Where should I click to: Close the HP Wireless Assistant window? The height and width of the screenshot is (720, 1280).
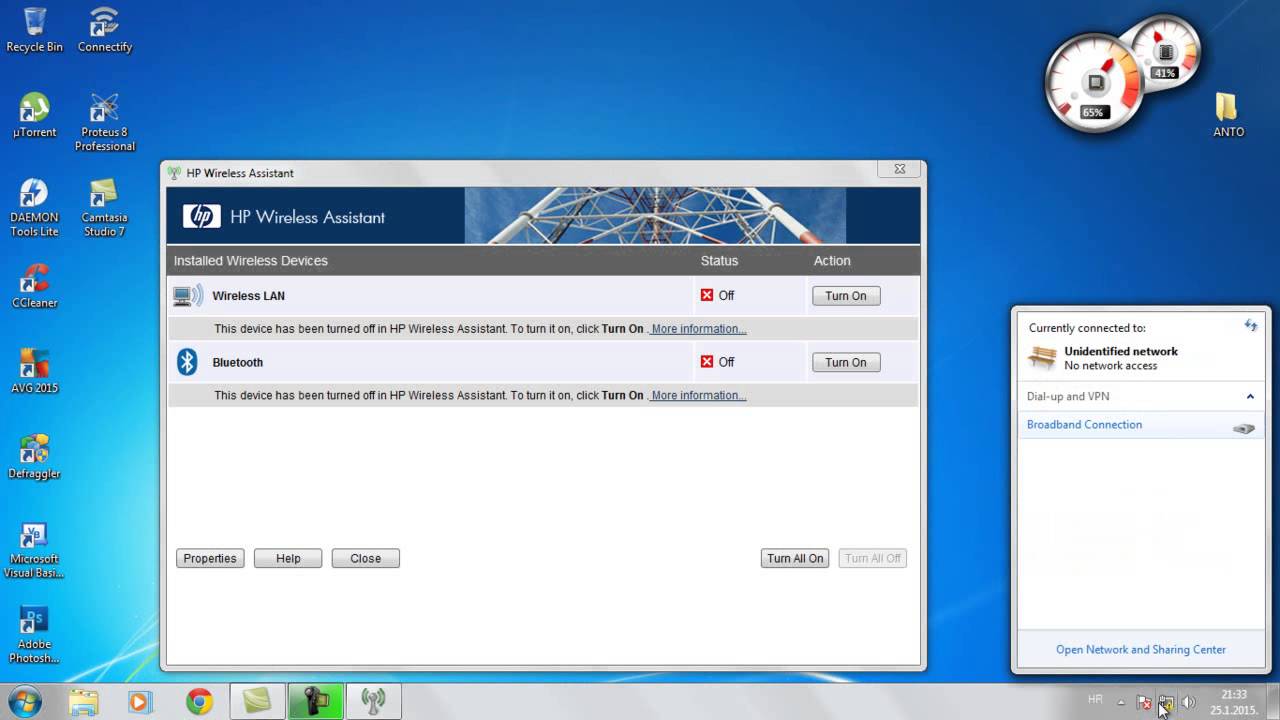click(899, 170)
